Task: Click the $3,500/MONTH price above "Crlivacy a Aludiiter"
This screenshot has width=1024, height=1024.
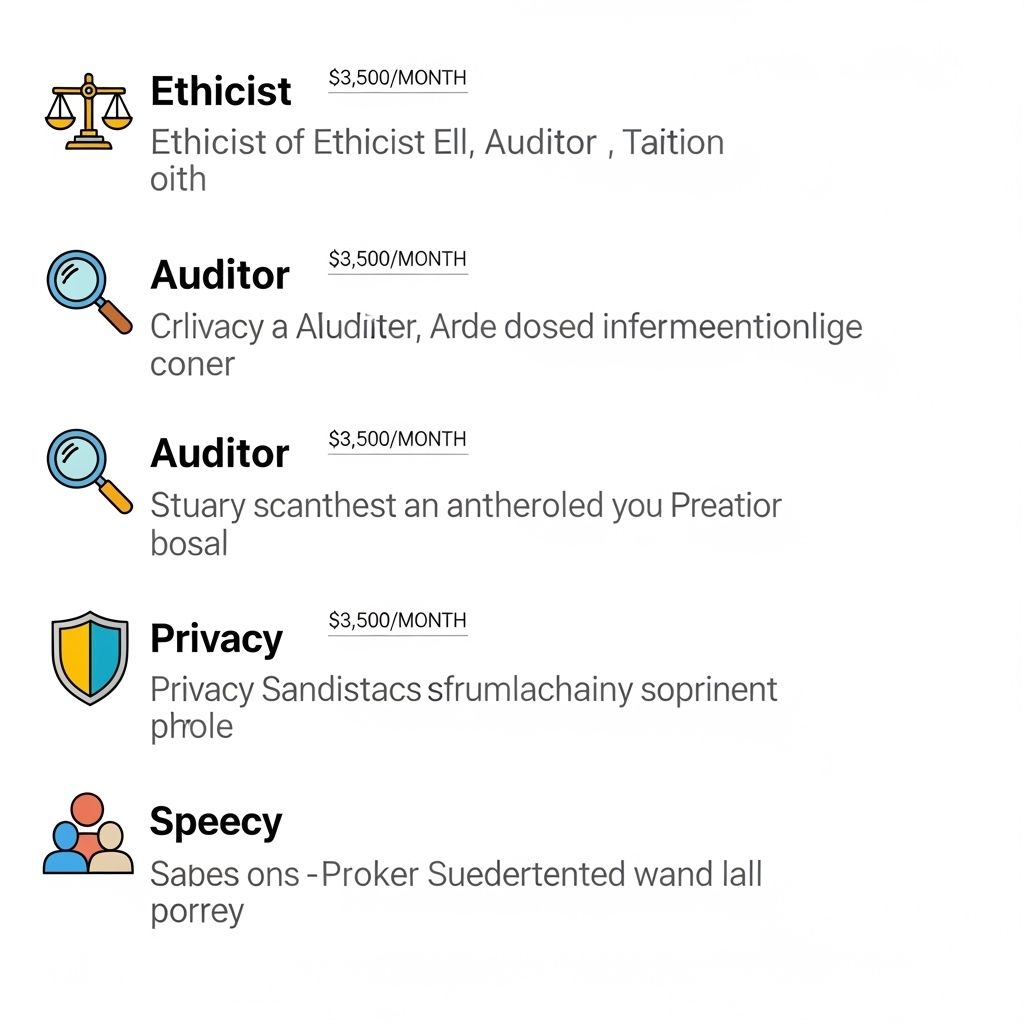Action: click(x=398, y=260)
